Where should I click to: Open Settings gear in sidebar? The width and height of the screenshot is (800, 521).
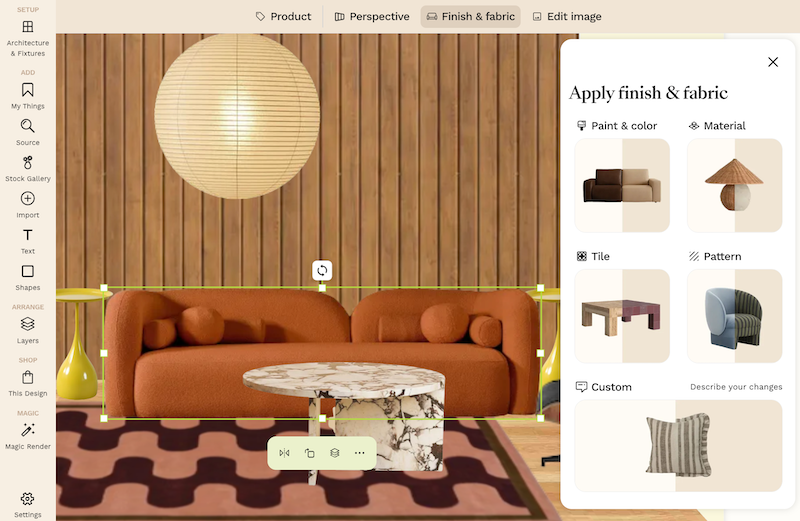click(28, 504)
